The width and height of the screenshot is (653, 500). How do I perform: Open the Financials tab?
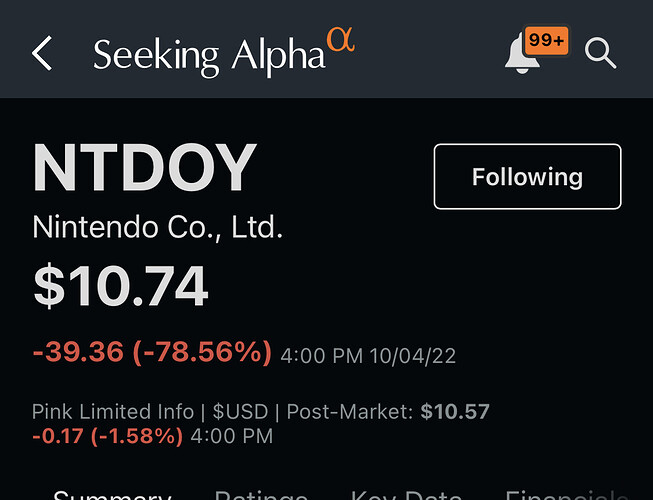[x=566, y=495]
